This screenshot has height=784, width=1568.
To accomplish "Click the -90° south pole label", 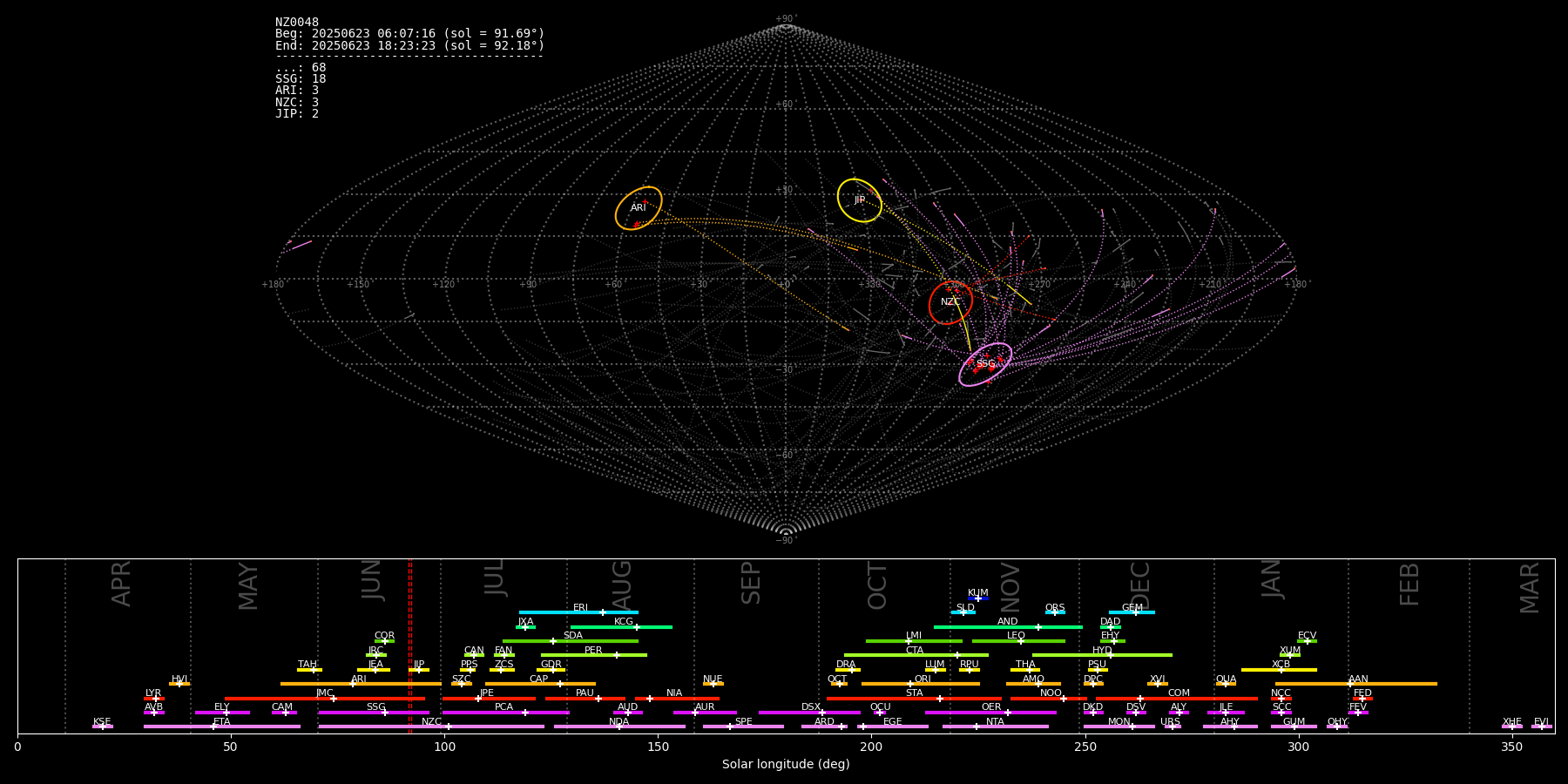I will [785, 541].
